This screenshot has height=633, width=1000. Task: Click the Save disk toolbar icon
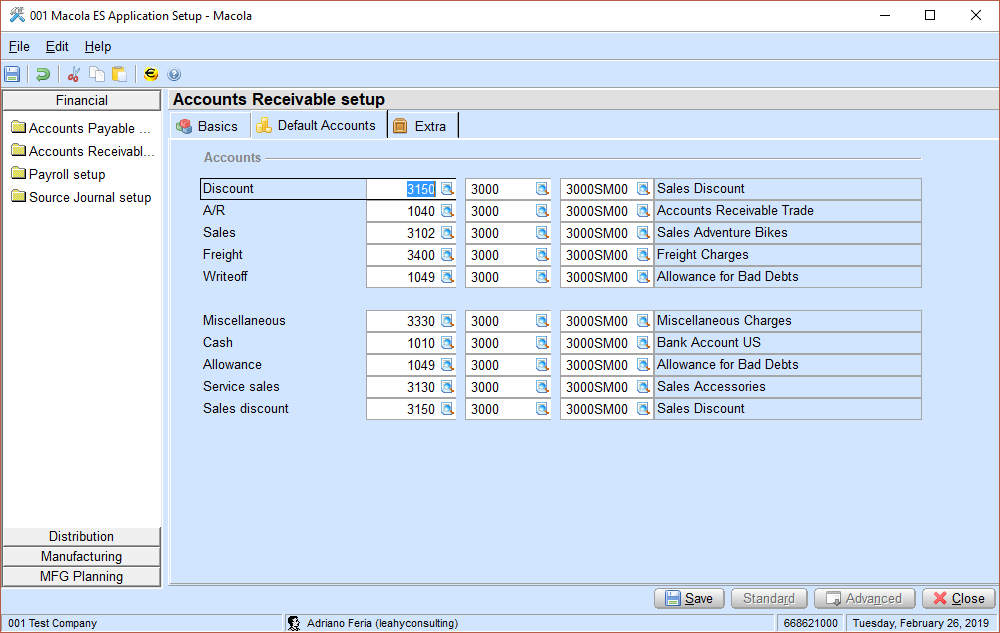click(x=12, y=74)
